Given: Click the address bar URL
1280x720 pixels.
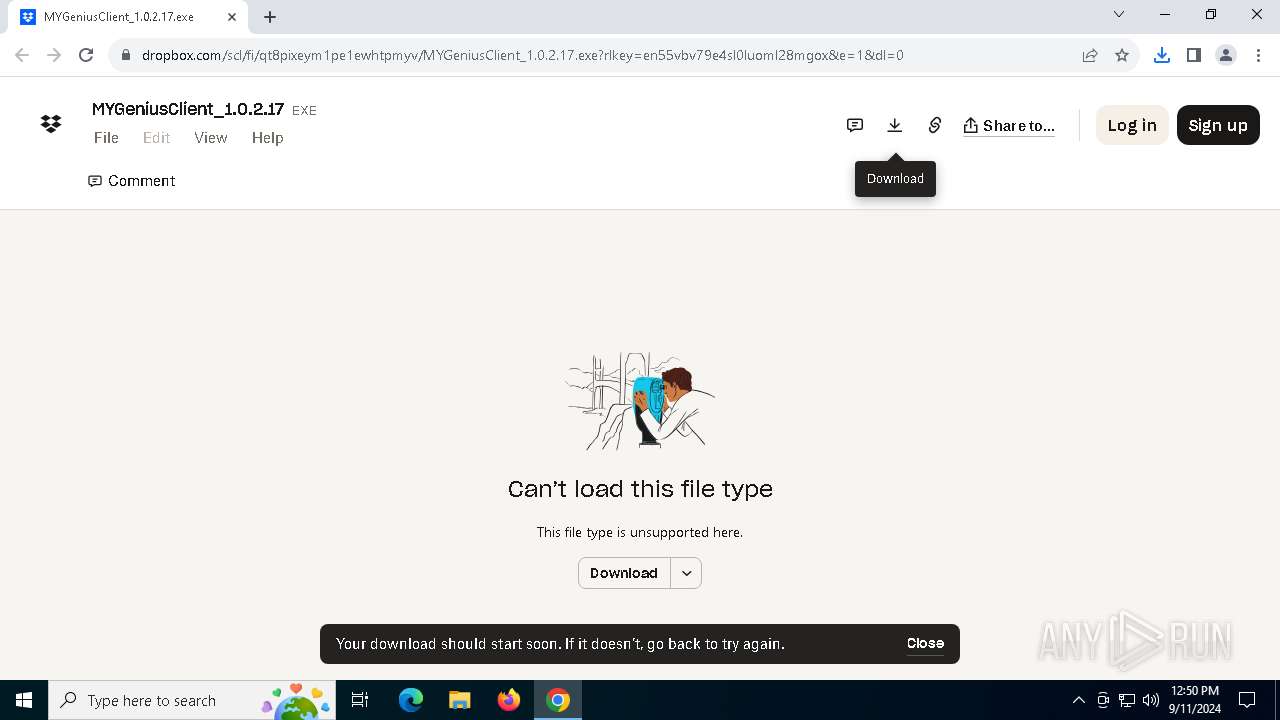Looking at the screenshot, I should pos(522,55).
